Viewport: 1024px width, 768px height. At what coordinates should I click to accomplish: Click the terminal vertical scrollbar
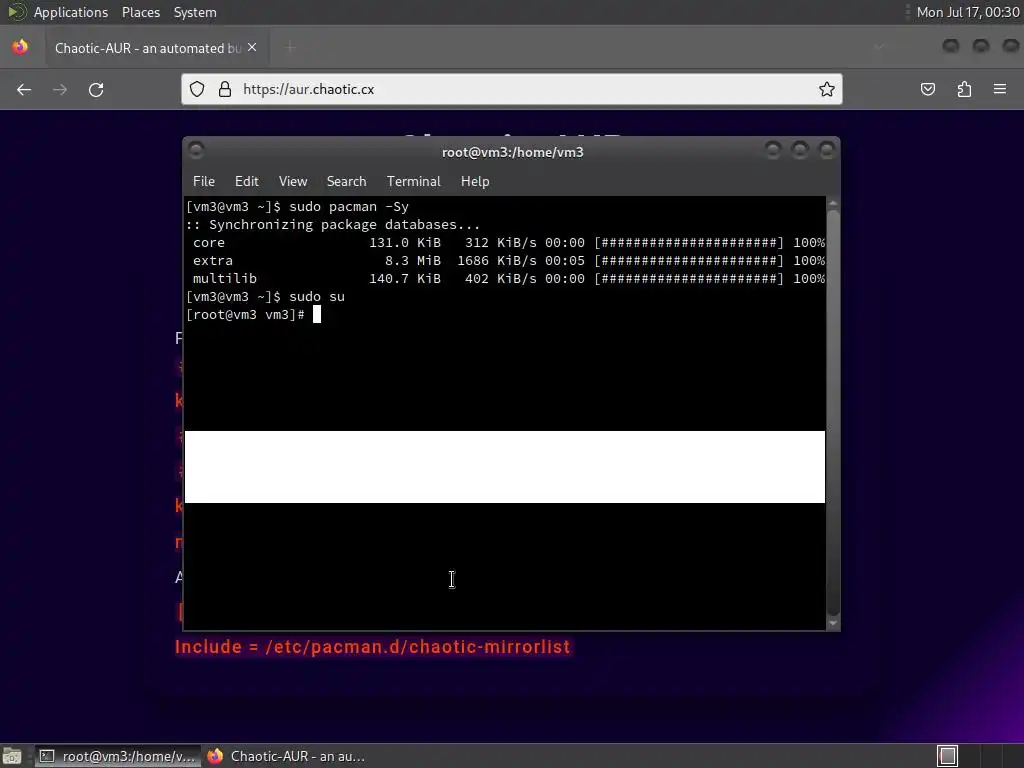833,413
